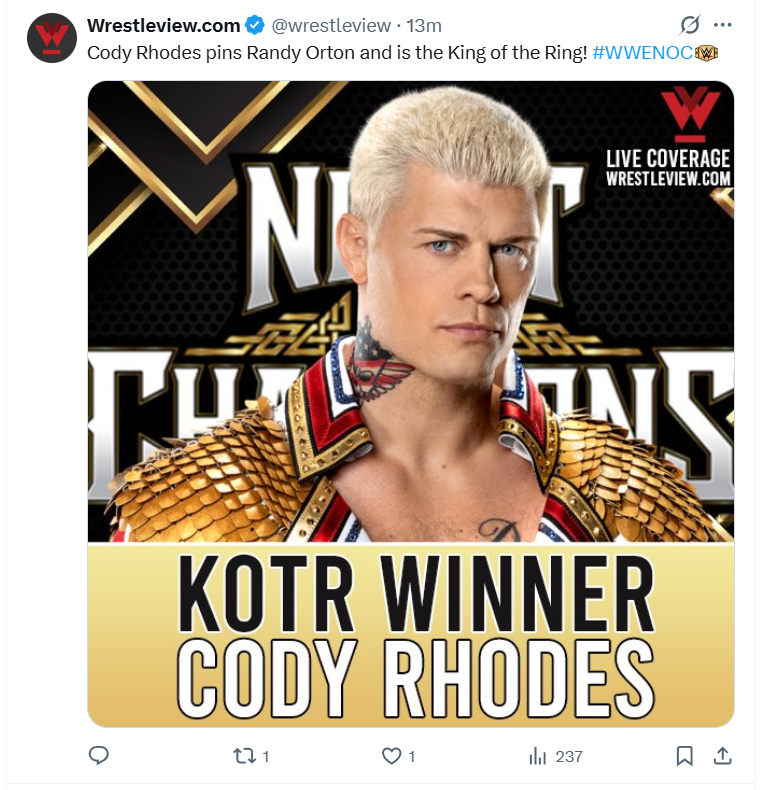Like the tweet with the heart icon

tap(391, 756)
